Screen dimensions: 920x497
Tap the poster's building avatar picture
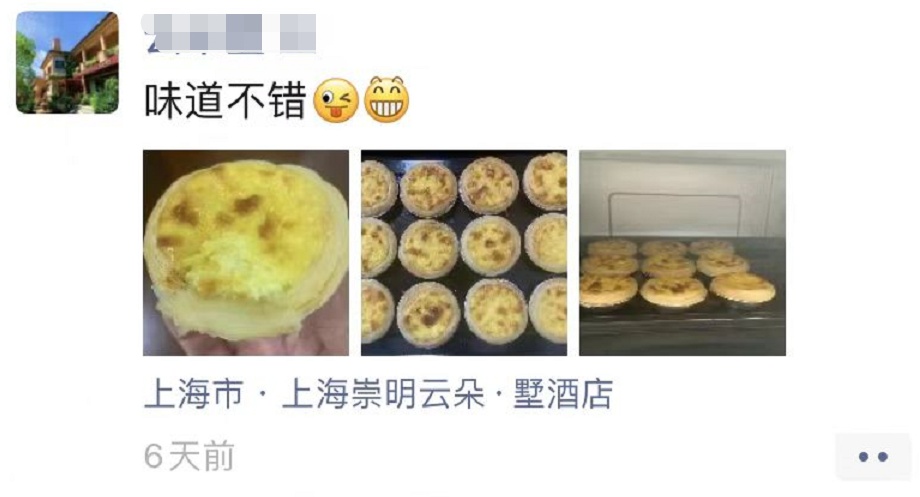[x=67, y=63]
